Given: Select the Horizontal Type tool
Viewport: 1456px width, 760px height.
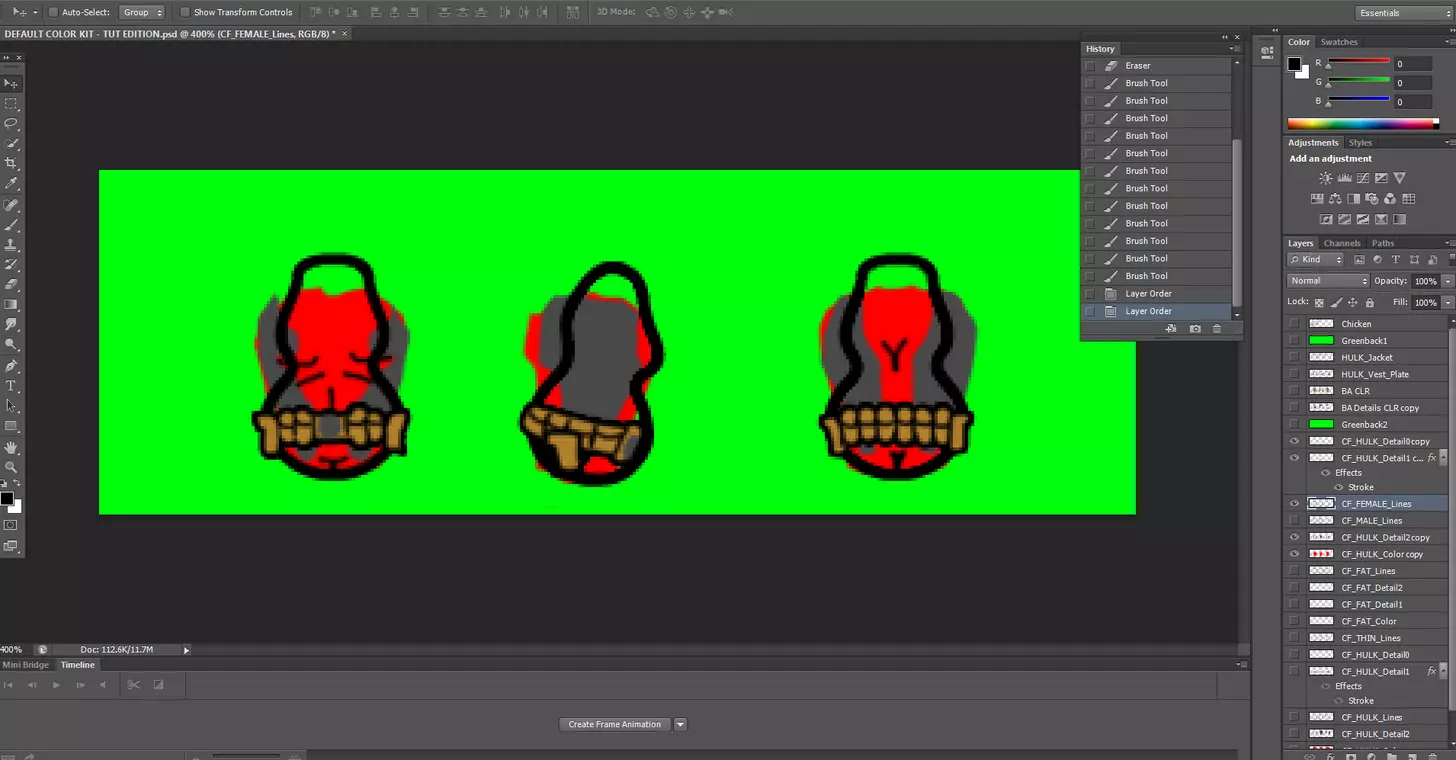Looking at the screenshot, I should [x=12, y=386].
